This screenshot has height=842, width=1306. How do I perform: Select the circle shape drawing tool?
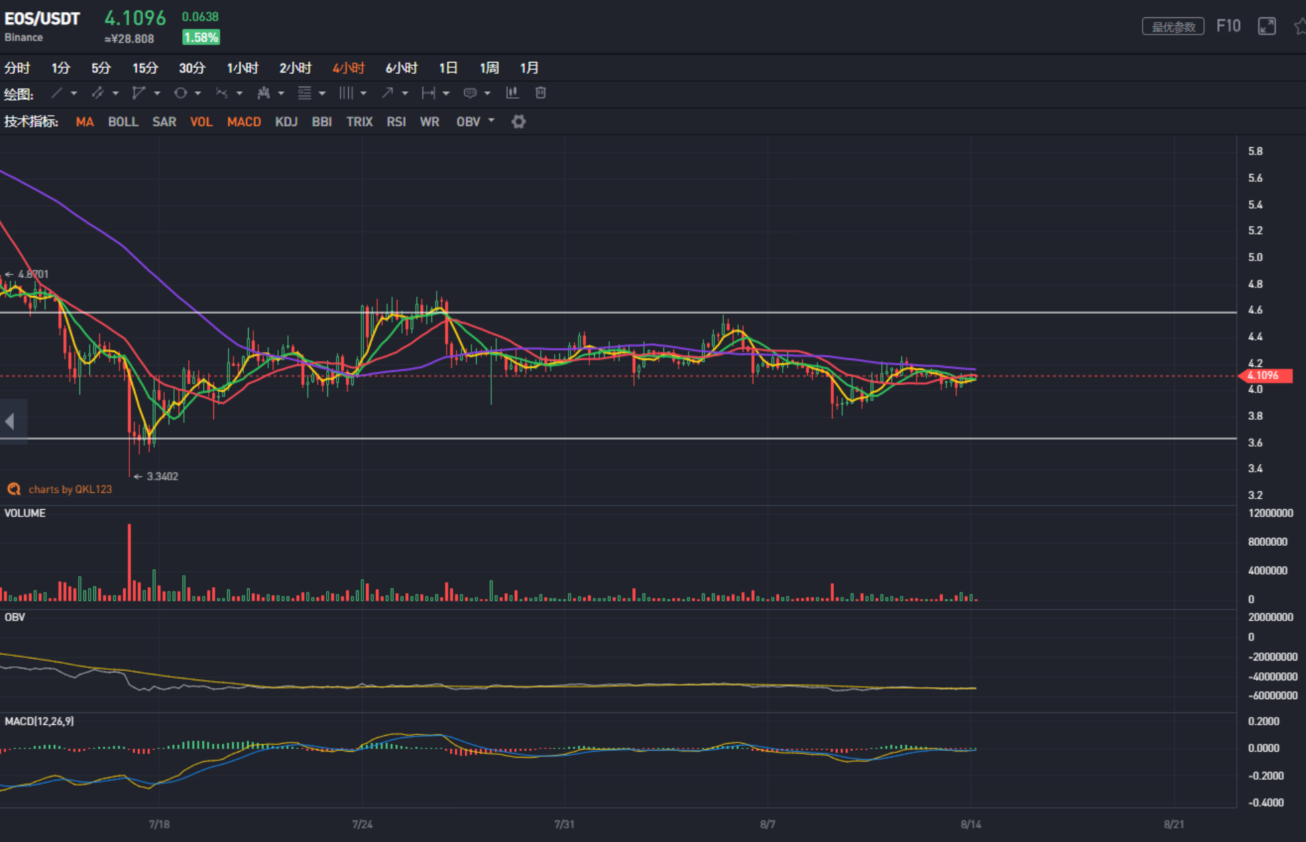pyautogui.click(x=181, y=93)
